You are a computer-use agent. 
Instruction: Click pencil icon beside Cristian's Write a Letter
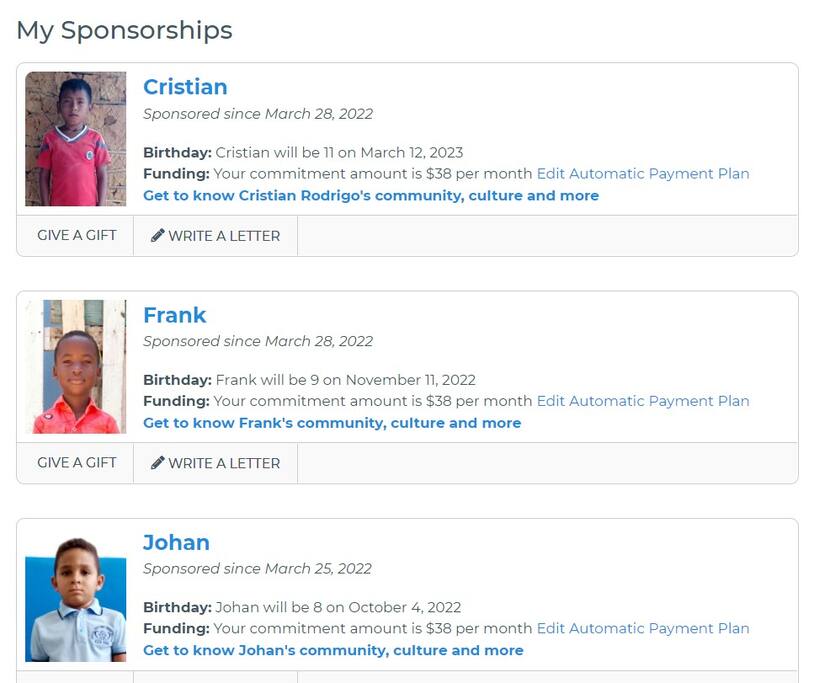[157, 236]
